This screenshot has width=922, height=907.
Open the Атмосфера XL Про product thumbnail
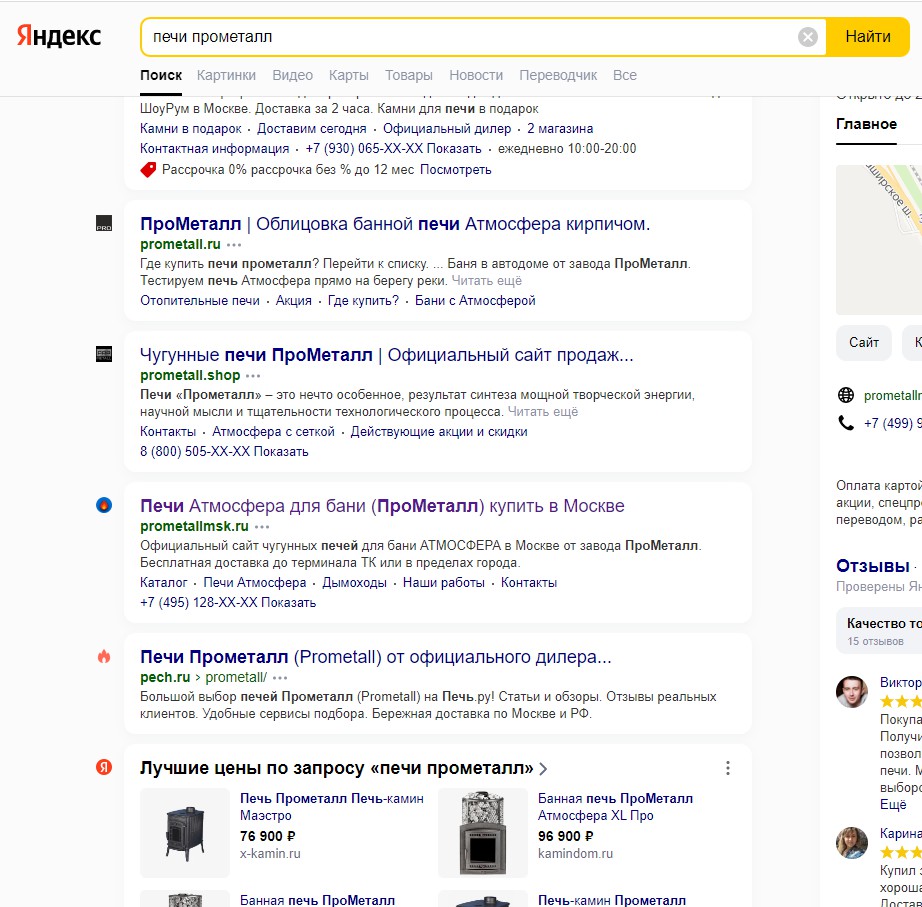[x=483, y=833]
